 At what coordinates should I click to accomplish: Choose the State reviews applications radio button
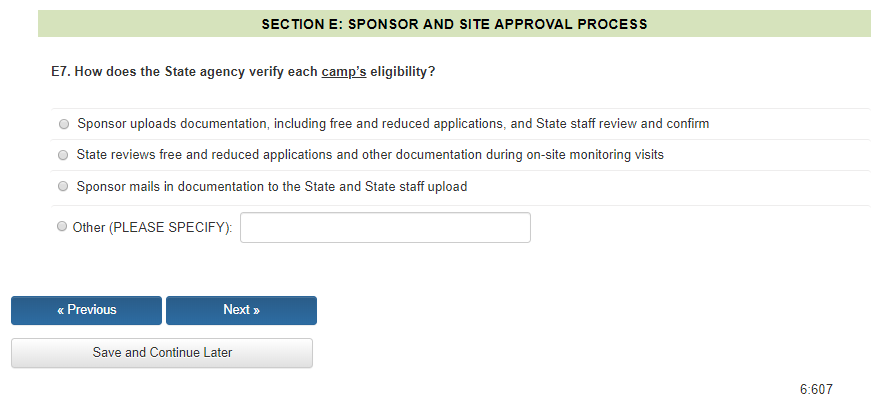tap(65, 155)
